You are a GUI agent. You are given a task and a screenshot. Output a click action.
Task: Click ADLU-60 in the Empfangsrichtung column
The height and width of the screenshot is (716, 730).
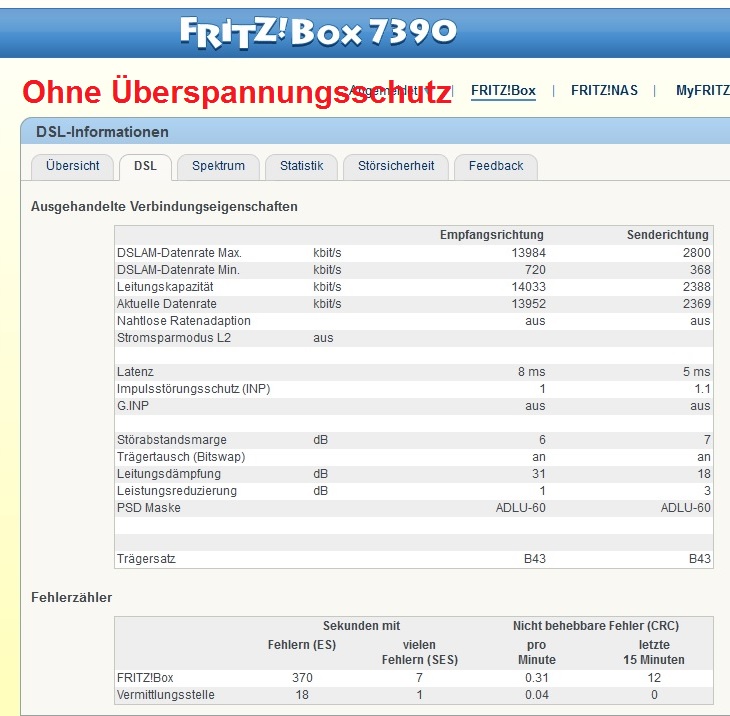tap(520, 508)
